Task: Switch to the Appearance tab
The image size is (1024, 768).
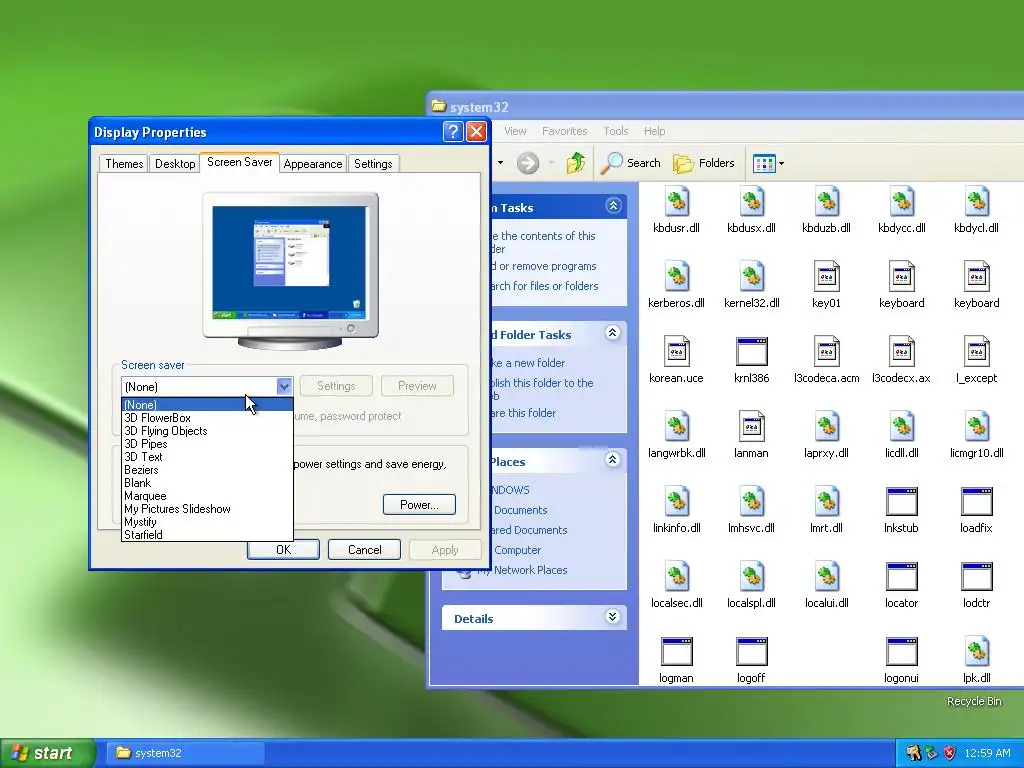Action: click(313, 164)
